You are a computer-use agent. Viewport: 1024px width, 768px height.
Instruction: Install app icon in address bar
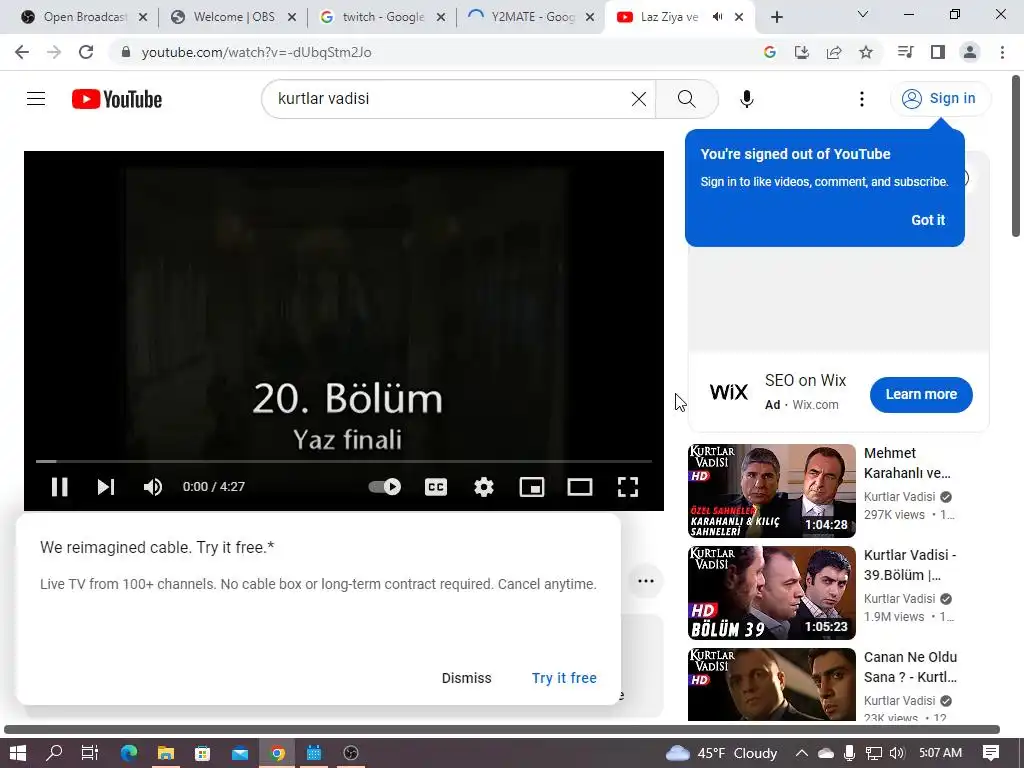[801, 52]
